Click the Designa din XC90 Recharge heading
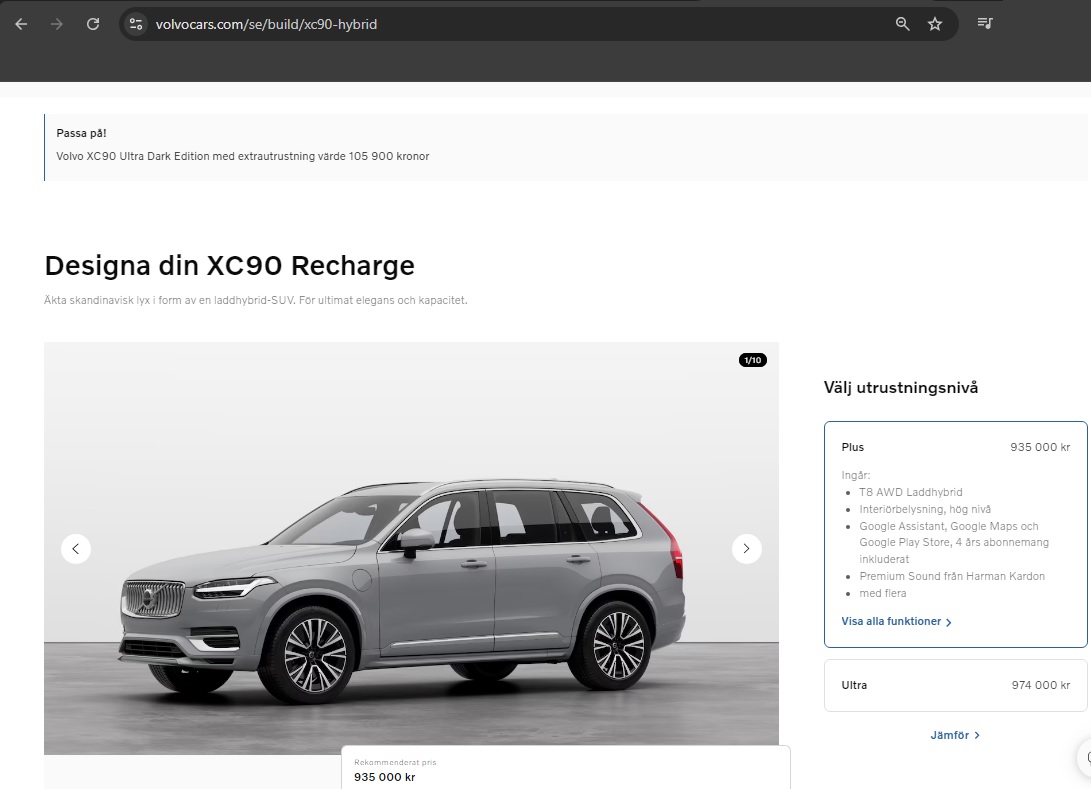The height and width of the screenshot is (789, 1091). 230,266
